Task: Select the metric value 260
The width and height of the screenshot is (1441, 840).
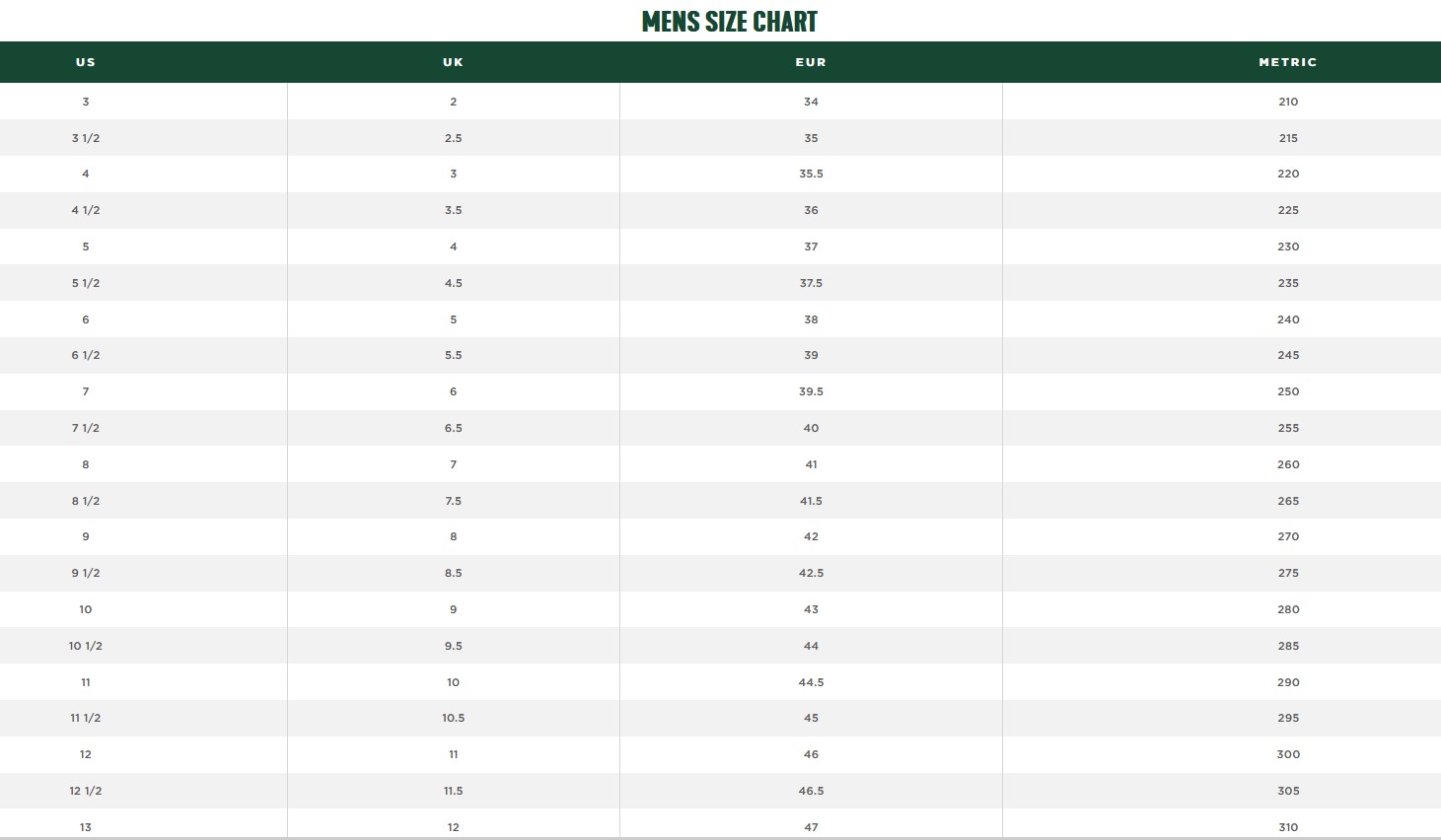Action: [x=1288, y=464]
